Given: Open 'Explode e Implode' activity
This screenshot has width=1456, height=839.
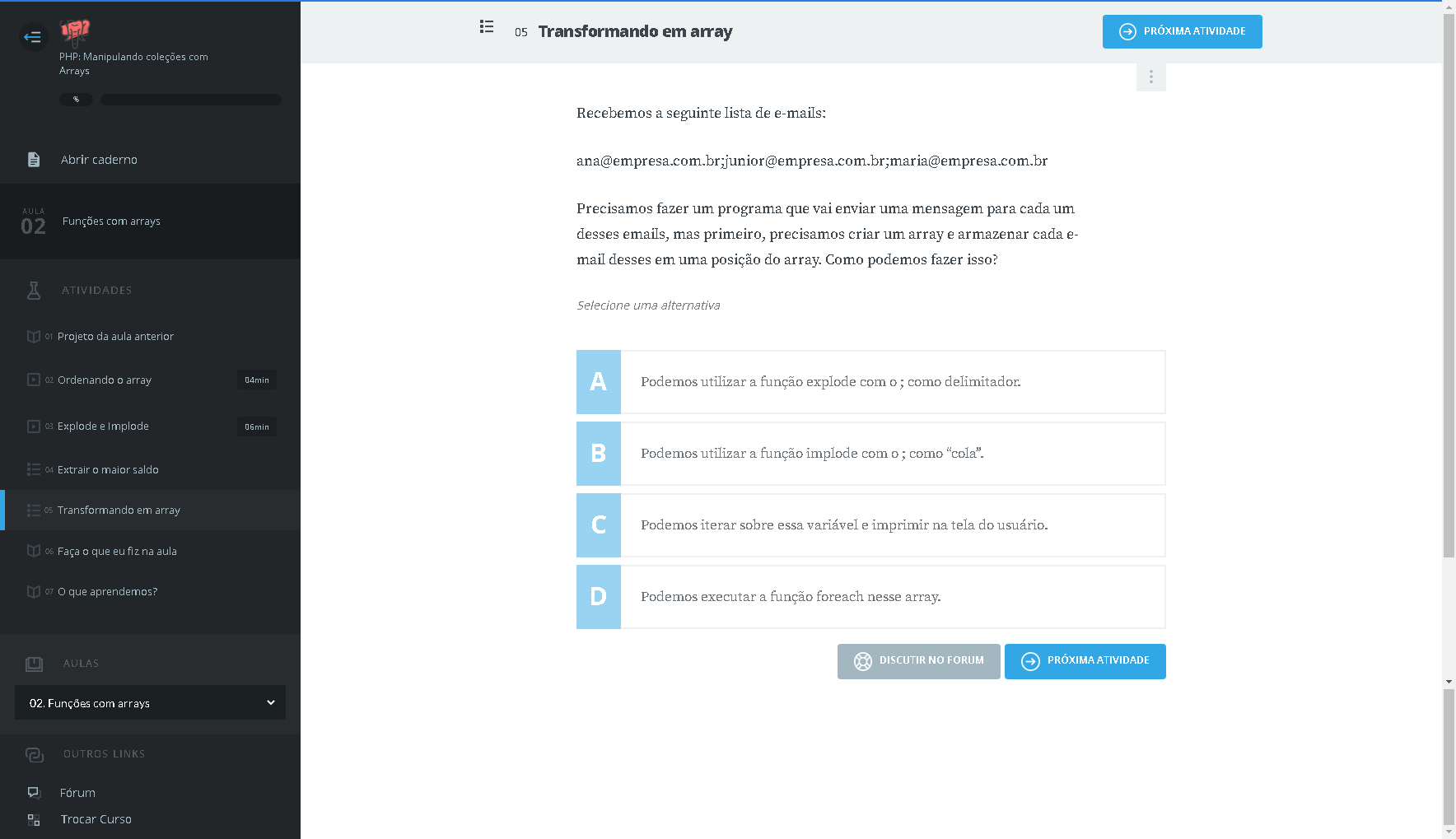Looking at the screenshot, I should (x=103, y=426).
